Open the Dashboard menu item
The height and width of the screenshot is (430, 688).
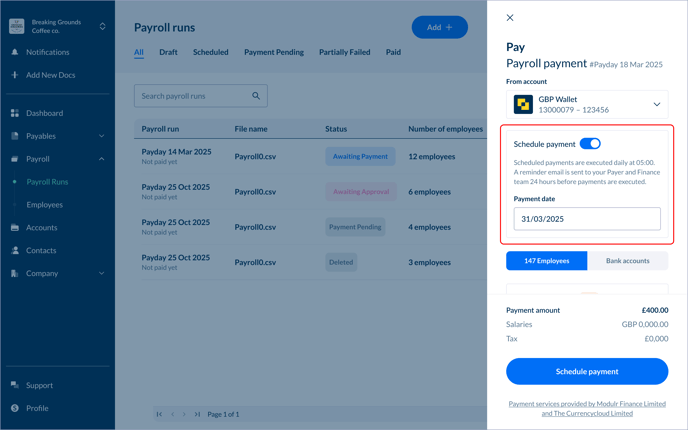(x=44, y=113)
